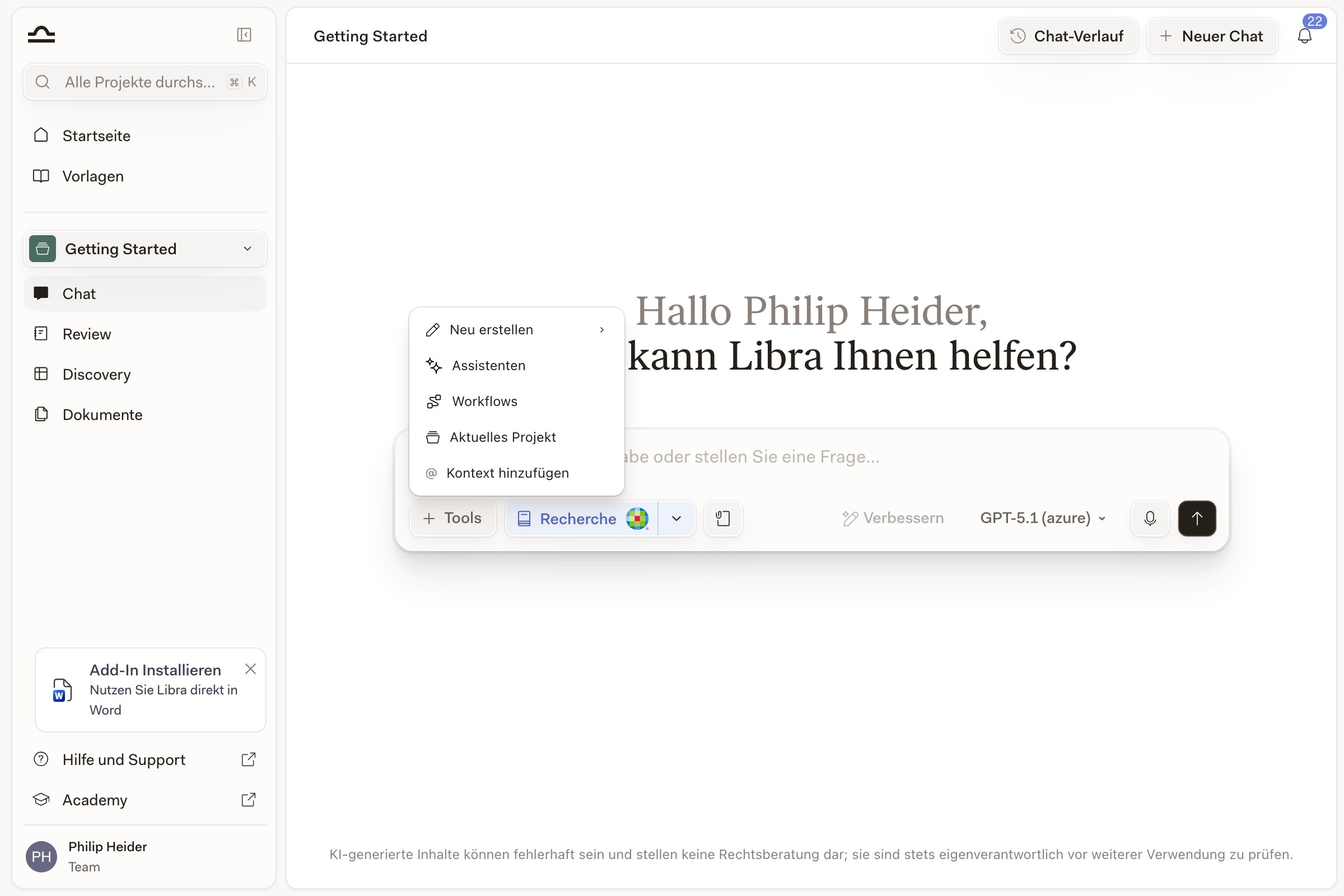Image resolution: width=1344 pixels, height=896 pixels.
Task: Click the Getting Started page title
Action: pyautogui.click(x=370, y=36)
